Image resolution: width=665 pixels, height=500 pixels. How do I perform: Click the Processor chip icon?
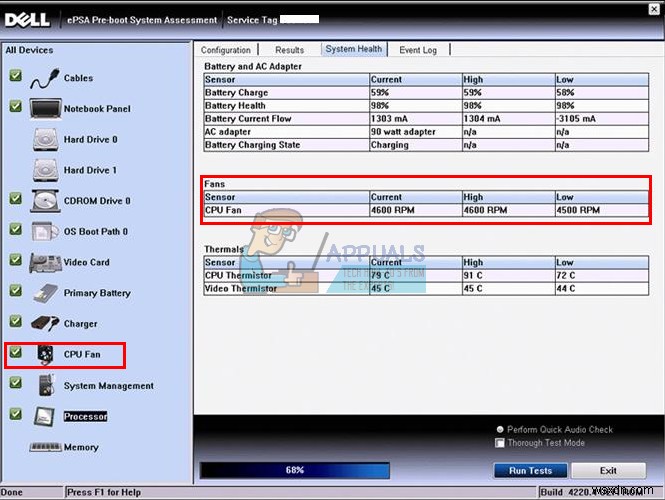pyautogui.click(x=45, y=416)
